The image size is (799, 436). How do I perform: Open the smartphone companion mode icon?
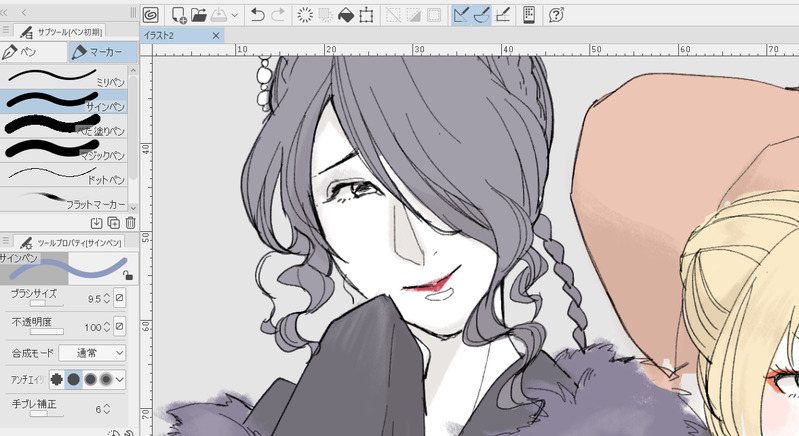529,15
